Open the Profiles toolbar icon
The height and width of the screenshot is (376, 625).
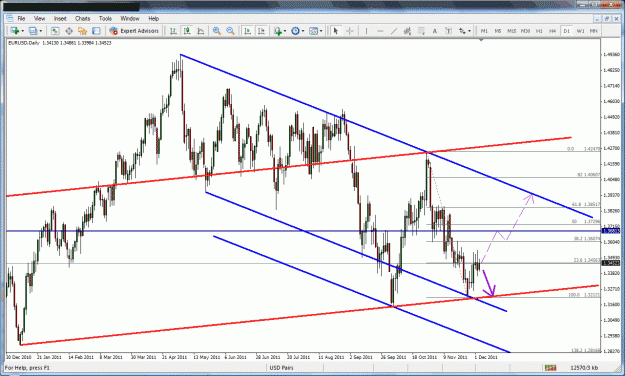[x=33, y=31]
